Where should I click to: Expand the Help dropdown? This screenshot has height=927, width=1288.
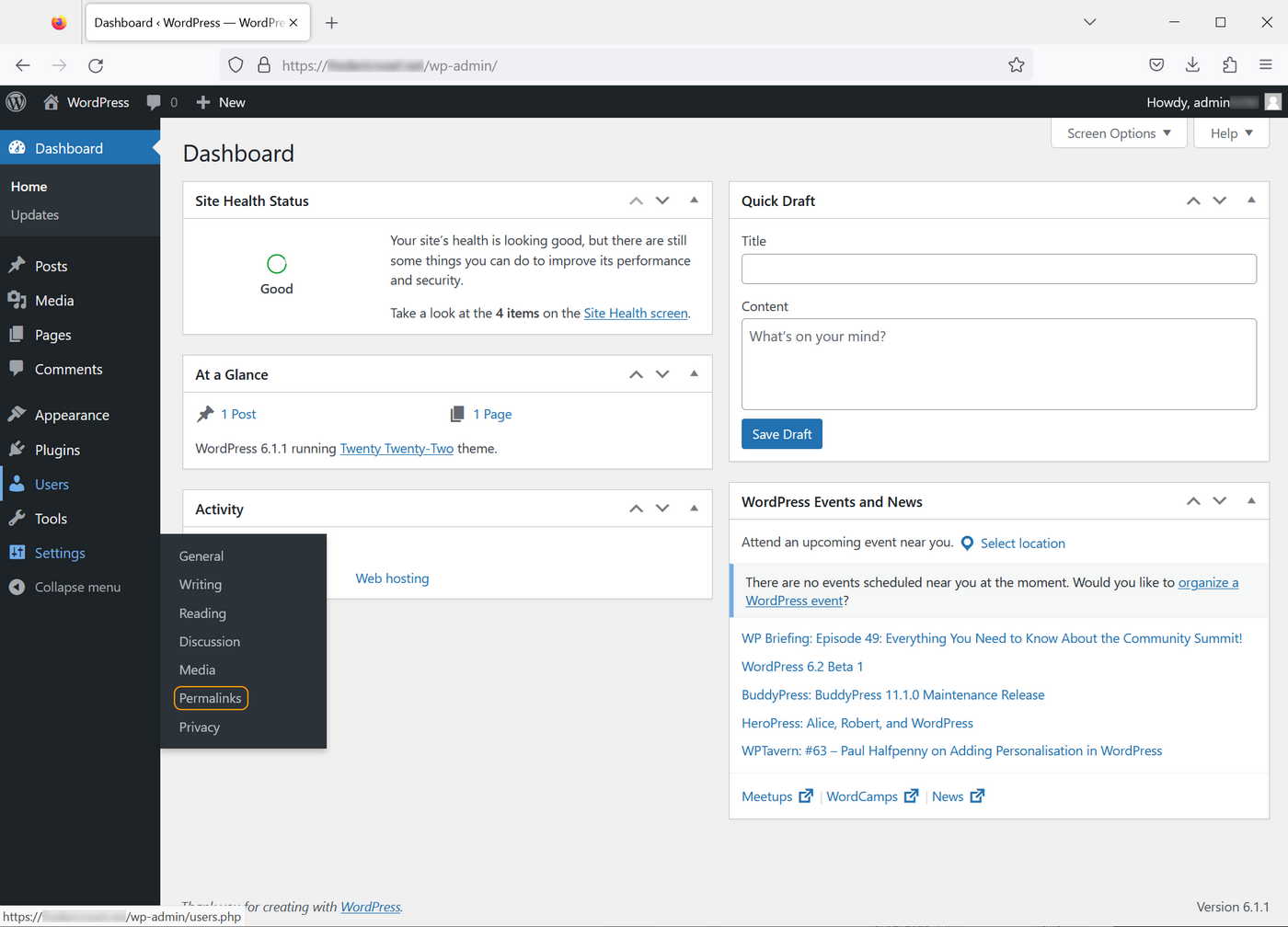click(x=1231, y=132)
